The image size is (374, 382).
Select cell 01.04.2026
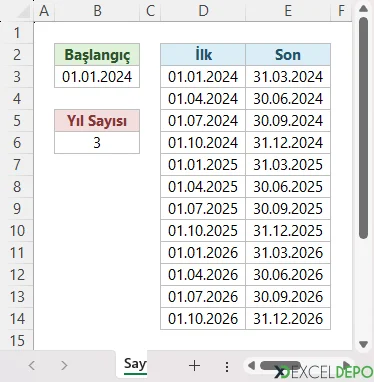(x=203, y=274)
